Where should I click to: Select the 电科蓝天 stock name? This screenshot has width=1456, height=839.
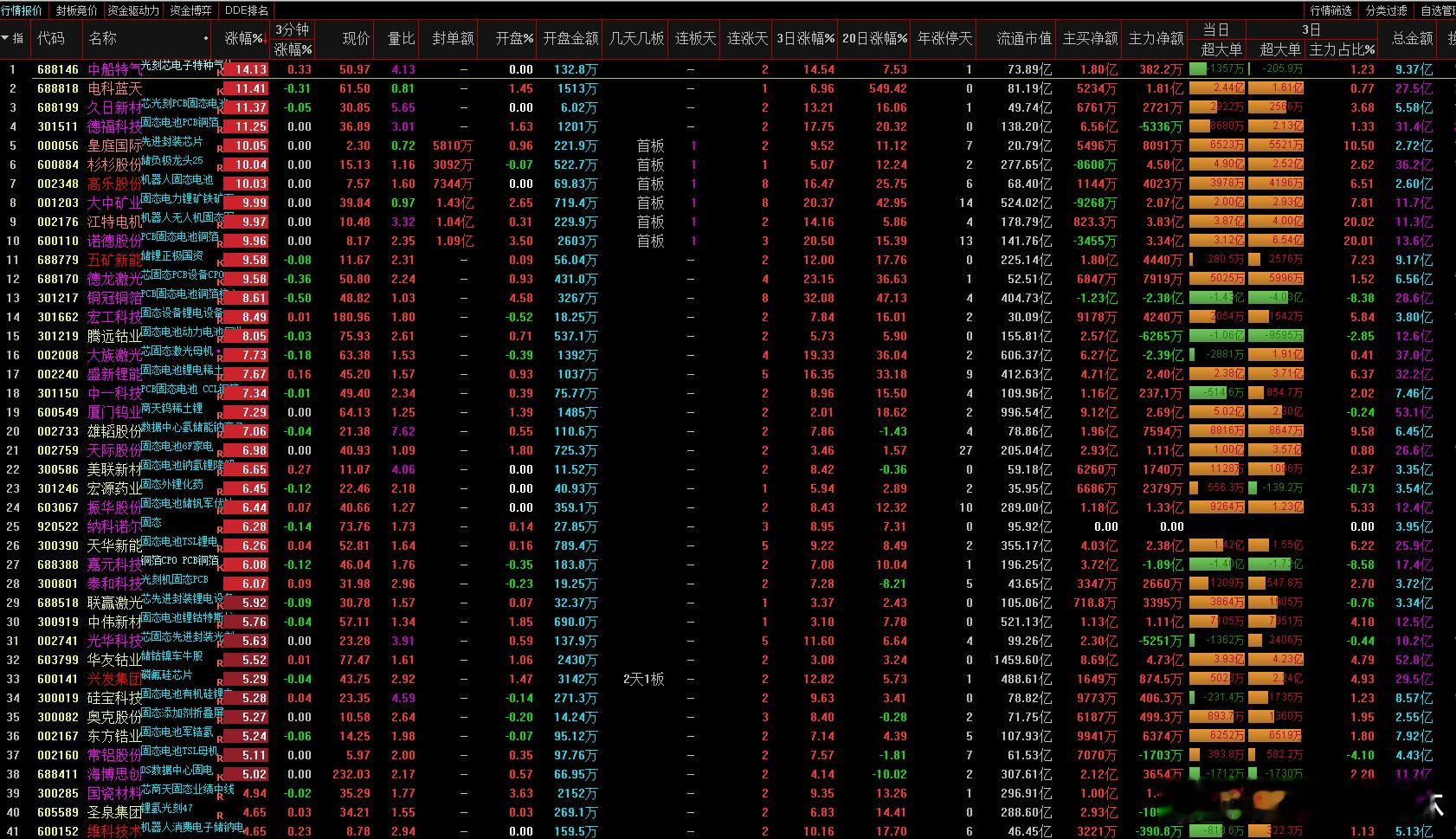(114, 88)
